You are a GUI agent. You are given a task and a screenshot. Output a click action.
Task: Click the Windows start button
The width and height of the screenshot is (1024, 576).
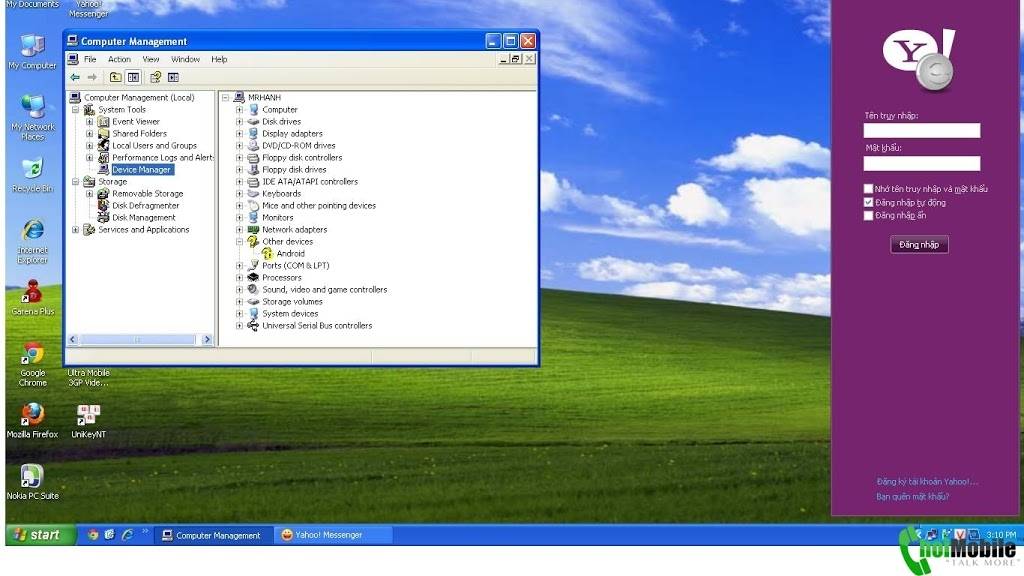pyautogui.click(x=40, y=535)
